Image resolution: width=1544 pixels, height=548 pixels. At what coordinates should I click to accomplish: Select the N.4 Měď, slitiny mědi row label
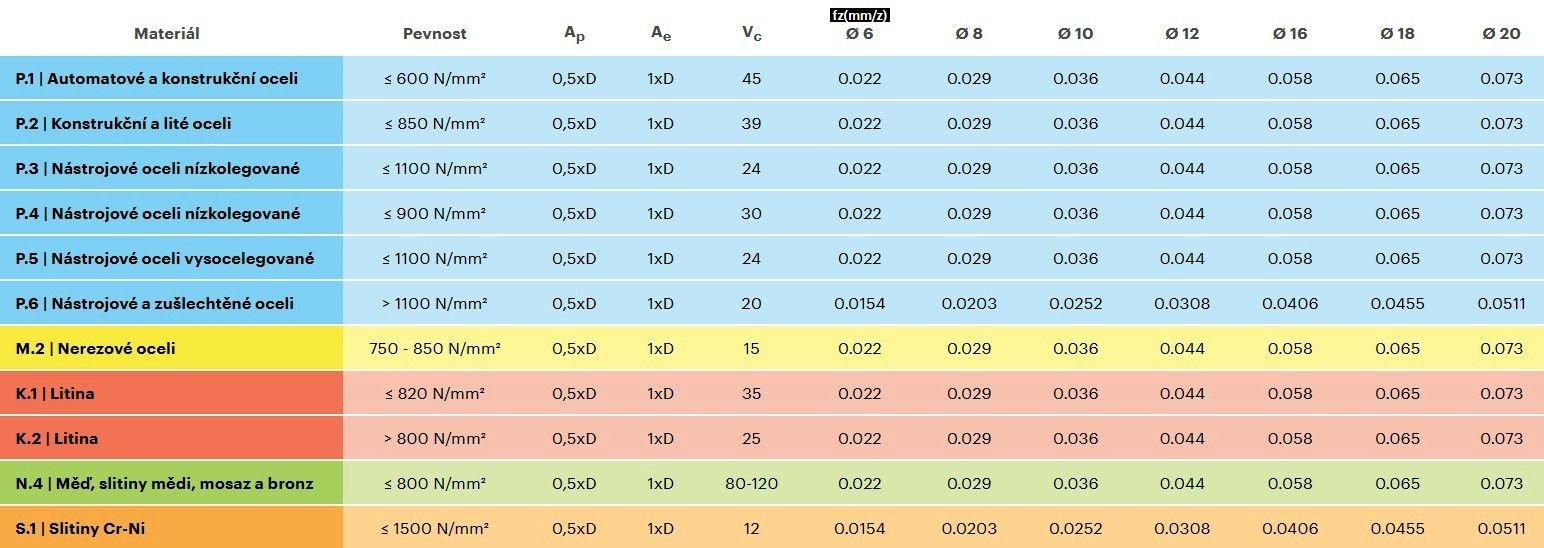point(165,483)
